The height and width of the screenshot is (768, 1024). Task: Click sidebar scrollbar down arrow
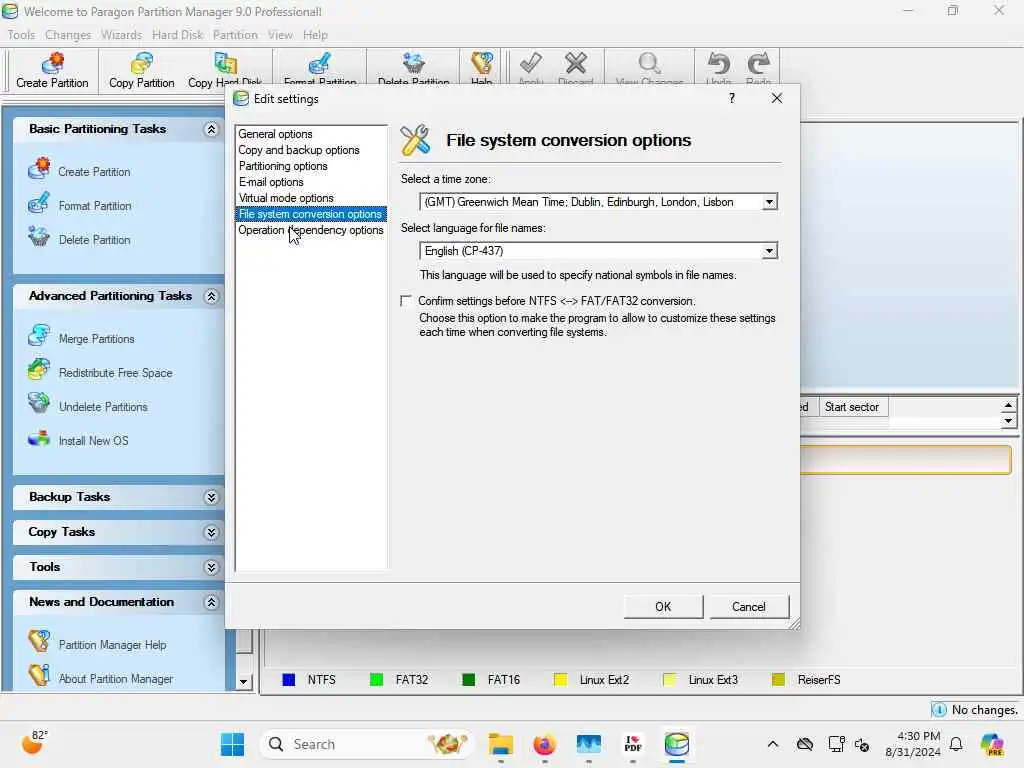pyautogui.click(x=243, y=682)
